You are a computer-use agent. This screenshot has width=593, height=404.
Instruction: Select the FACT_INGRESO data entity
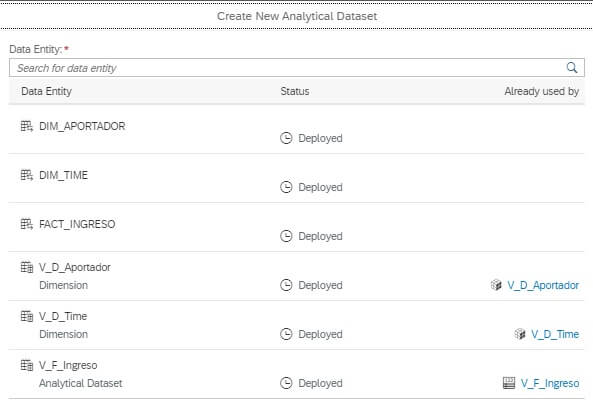click(x=77, y=224)
